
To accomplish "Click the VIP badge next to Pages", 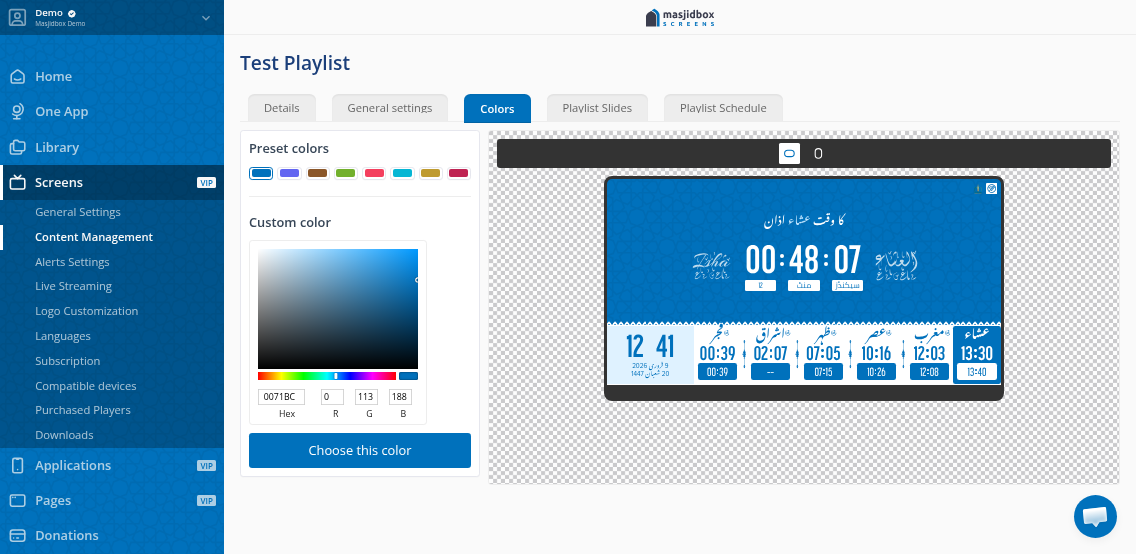I will (206, 500).
